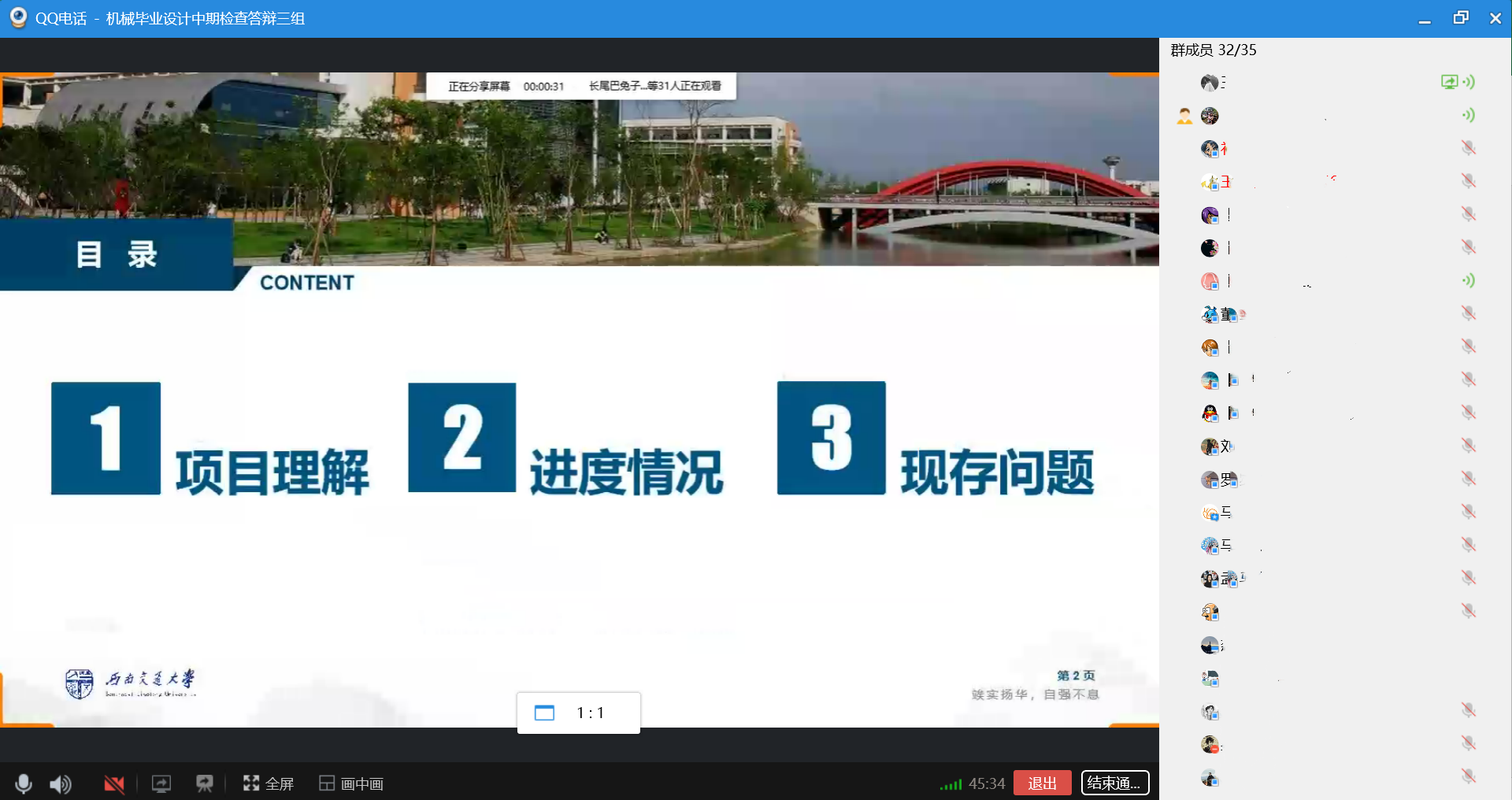Switch to 画中画 picture-in-picture mode
Image resolution: width=1512 pixels, height=800 pixels.
351,783
